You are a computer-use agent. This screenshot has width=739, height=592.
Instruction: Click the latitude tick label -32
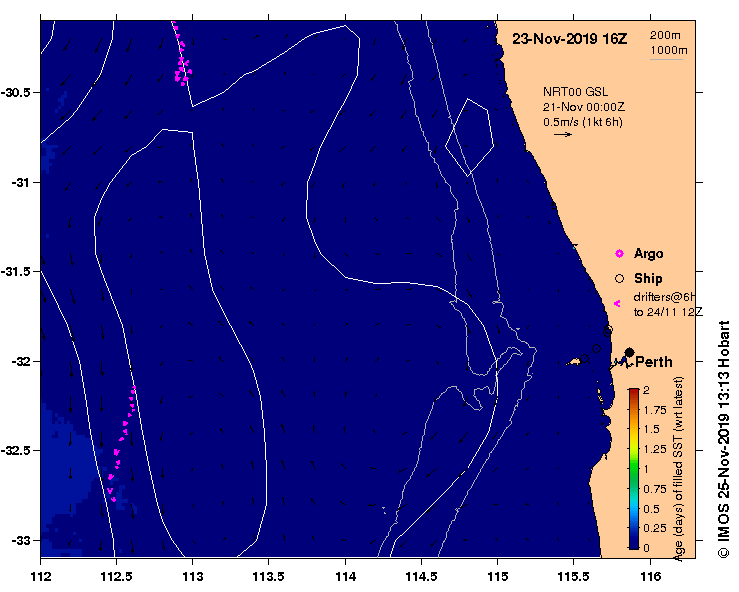[x=20, y=361]
